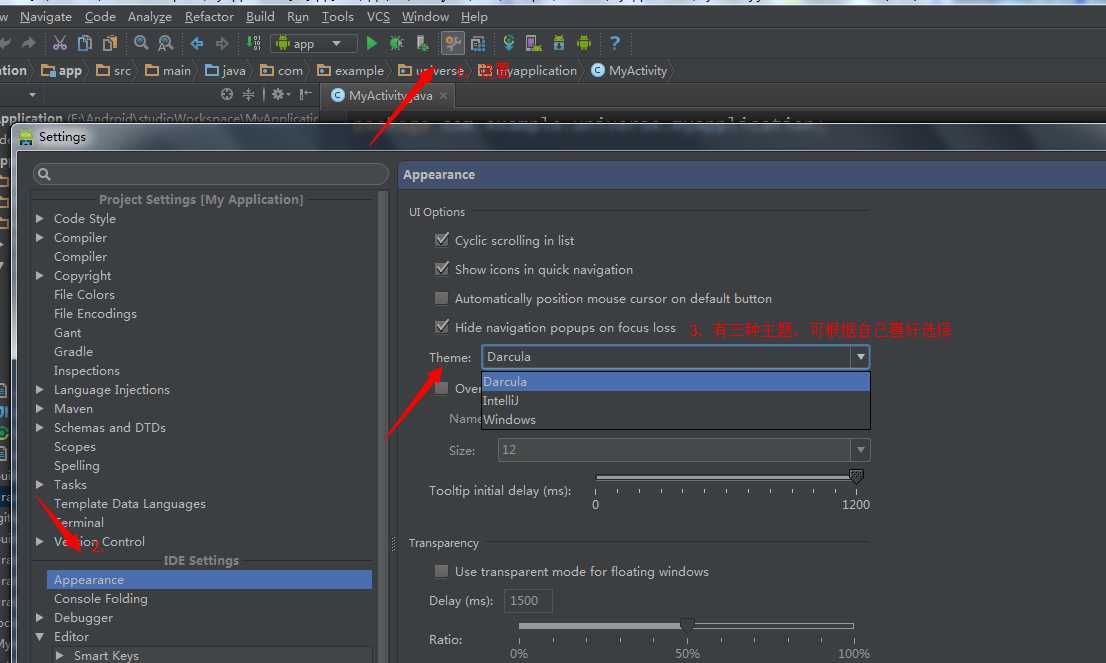Choose Darcula from the theme list

tap(676, 382)
